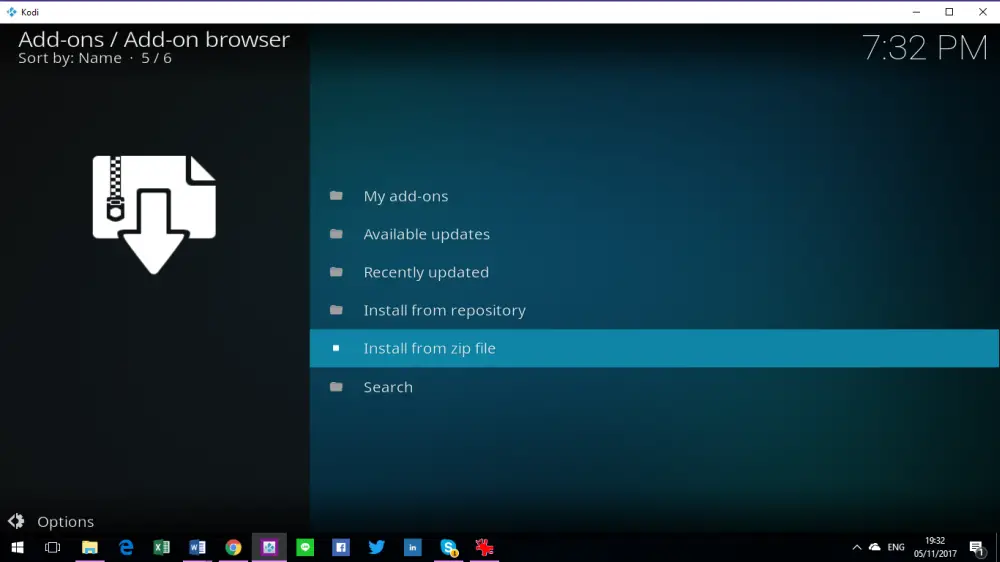Open Windows Start menu
This screenshot has height=562, width=1000.
tap(17, 547)
